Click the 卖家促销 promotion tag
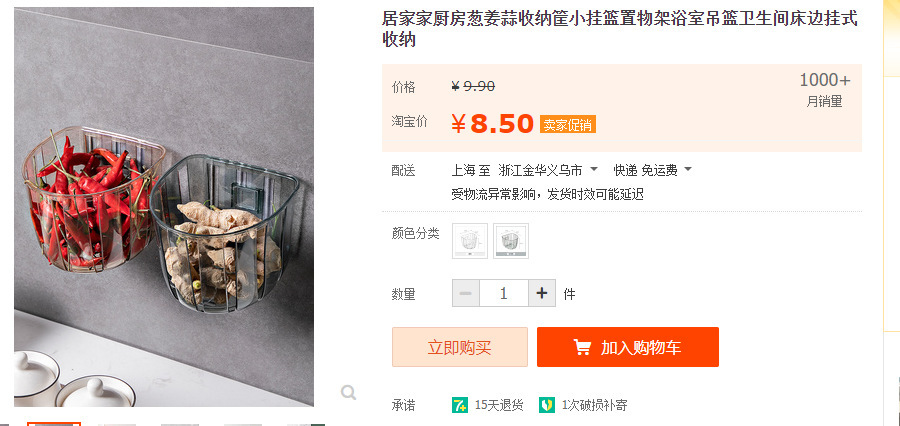900x426 pixels. (568, 124)
